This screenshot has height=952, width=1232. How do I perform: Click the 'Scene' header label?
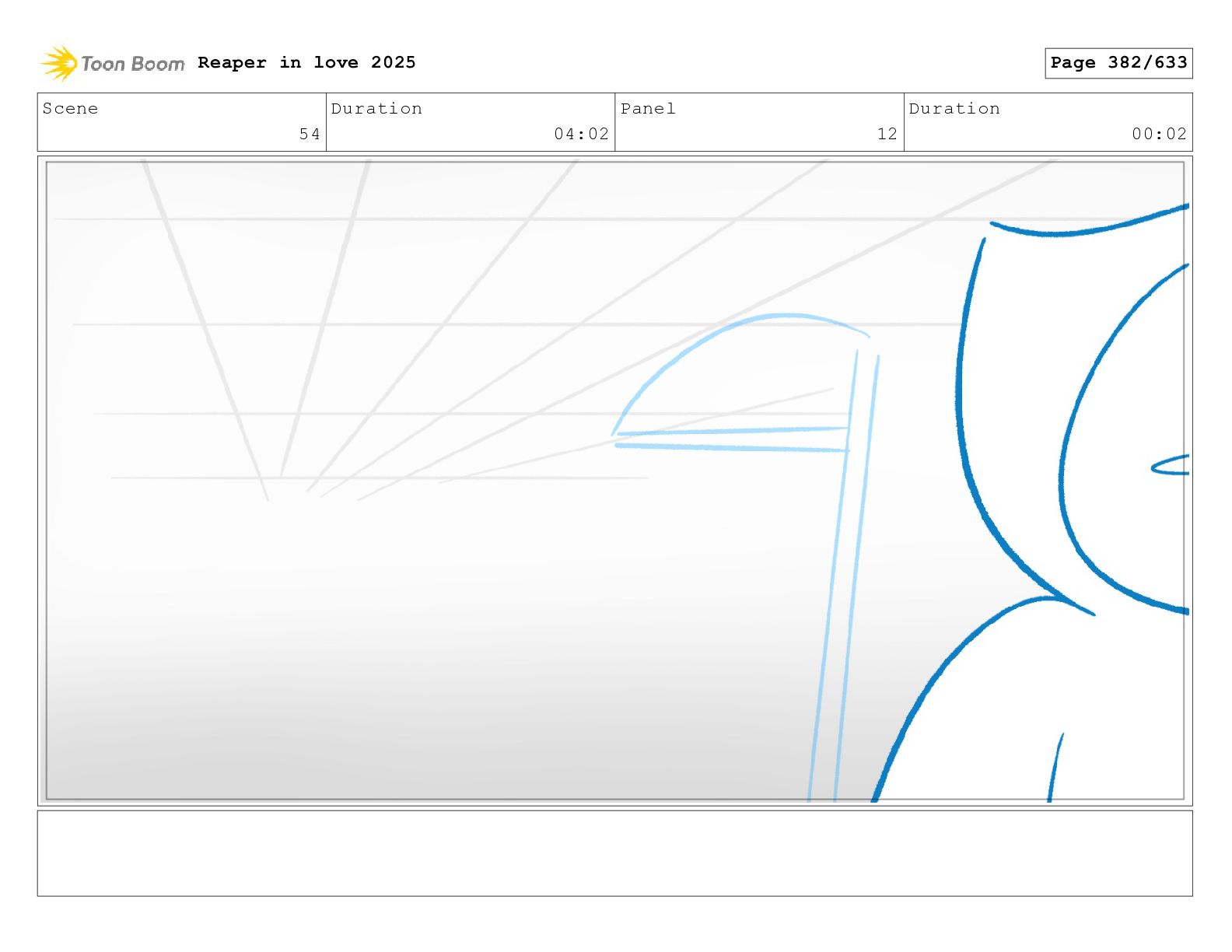[70, 108]
